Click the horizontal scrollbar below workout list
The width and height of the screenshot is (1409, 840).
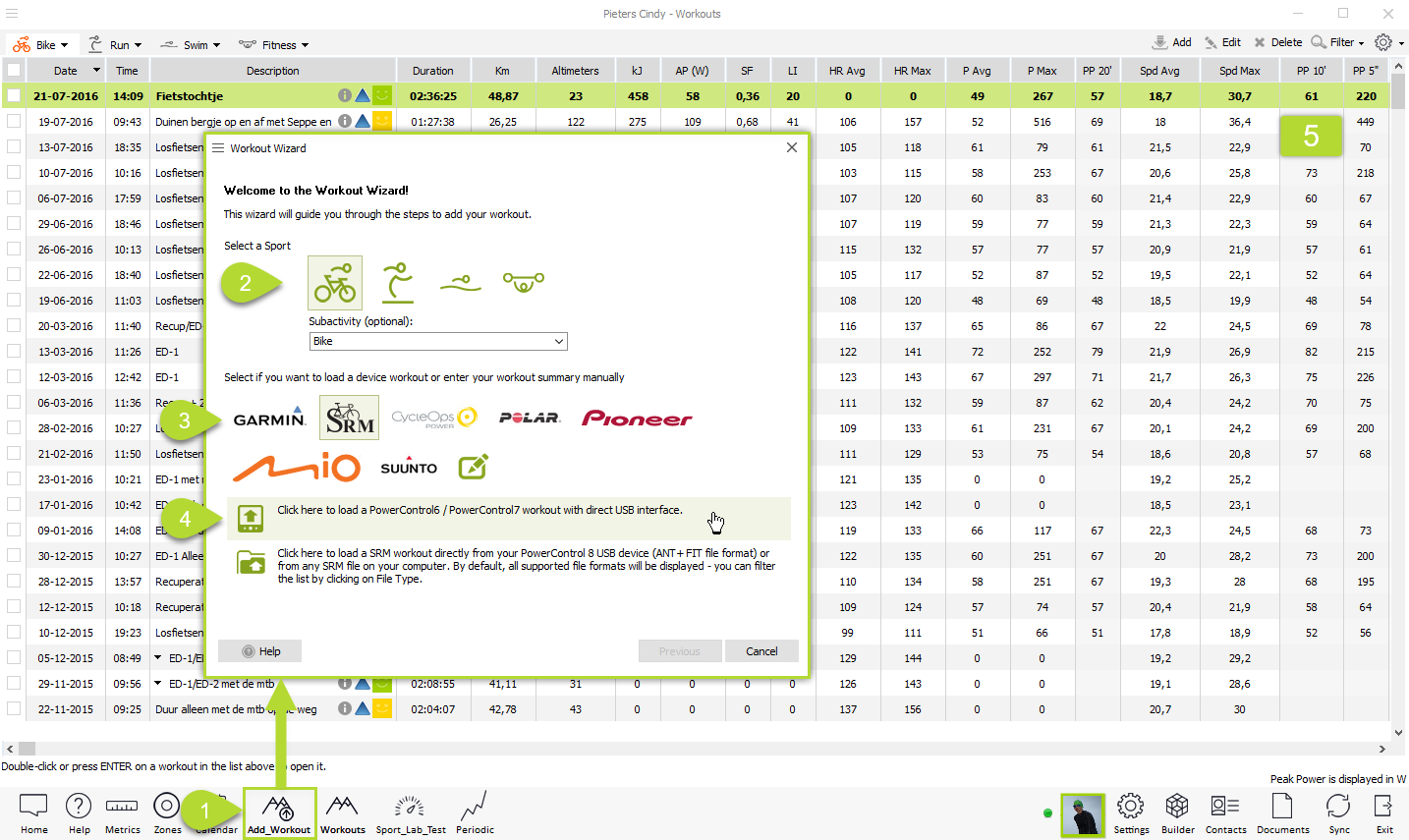(688, 749)
